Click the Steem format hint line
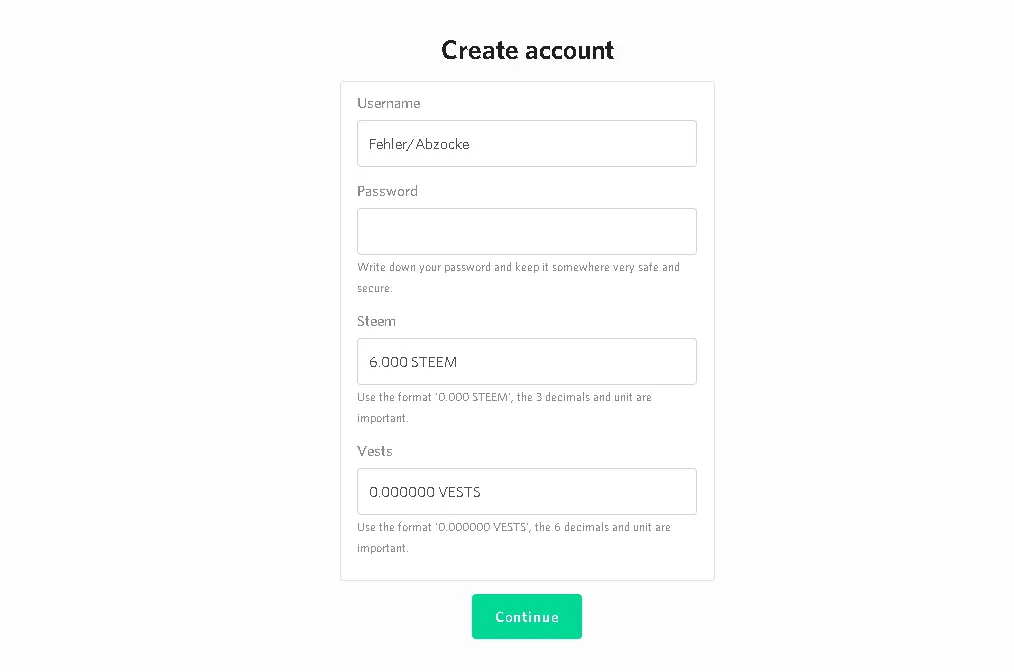1014x672 pixels. click(504, 407)
